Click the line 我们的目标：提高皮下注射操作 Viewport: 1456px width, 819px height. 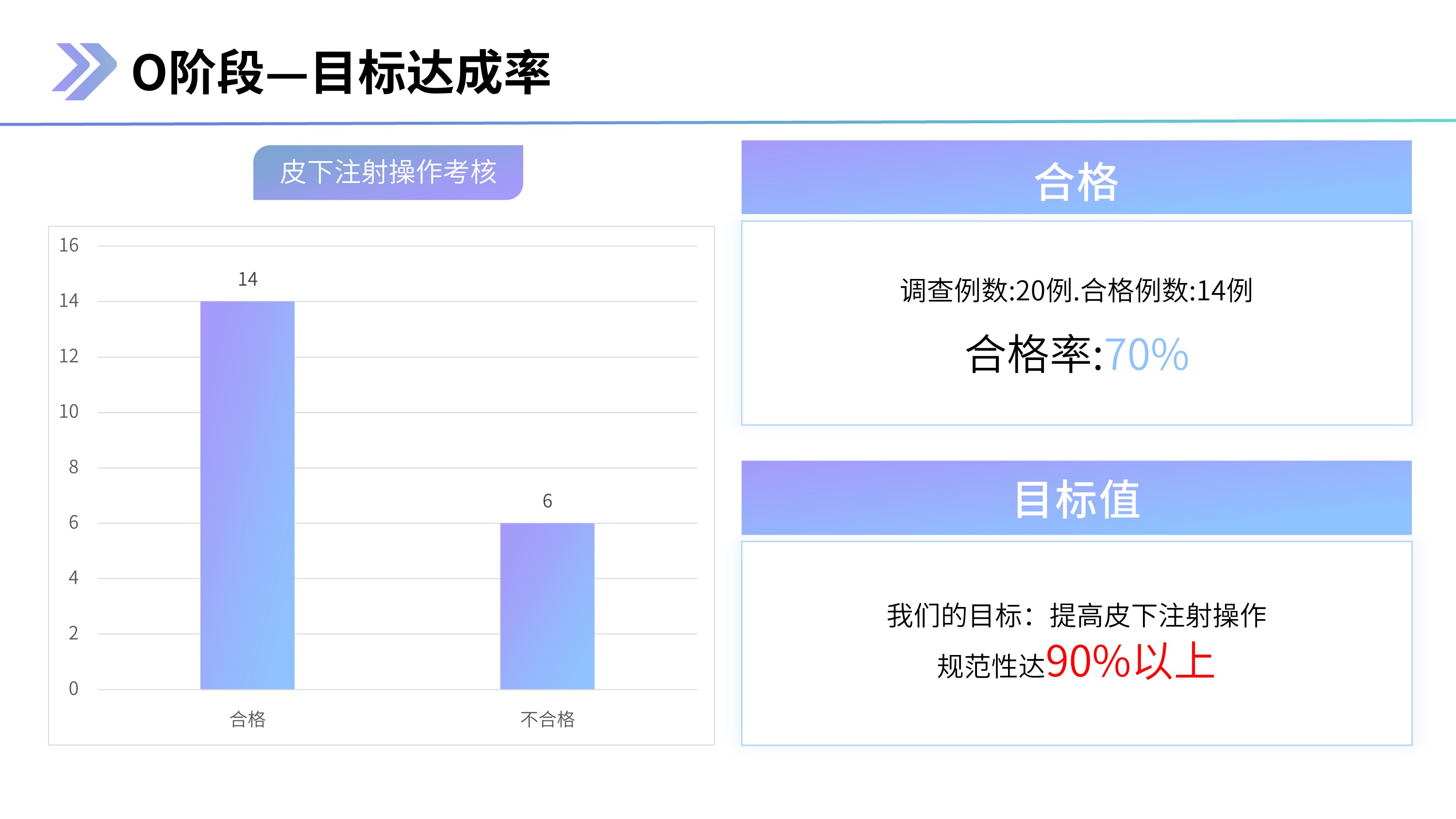tap(1076, 616)
